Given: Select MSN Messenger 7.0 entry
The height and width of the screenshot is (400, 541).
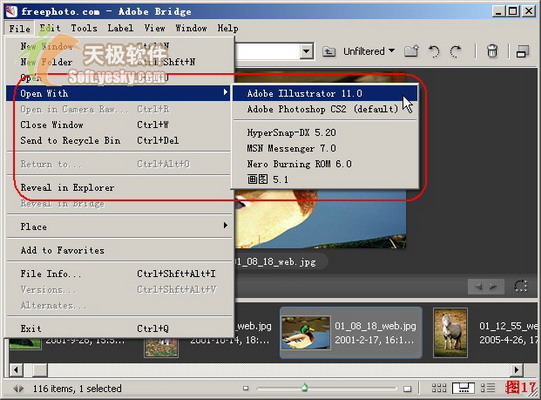Looking at the screenshot, I should (x=325, y=148).
